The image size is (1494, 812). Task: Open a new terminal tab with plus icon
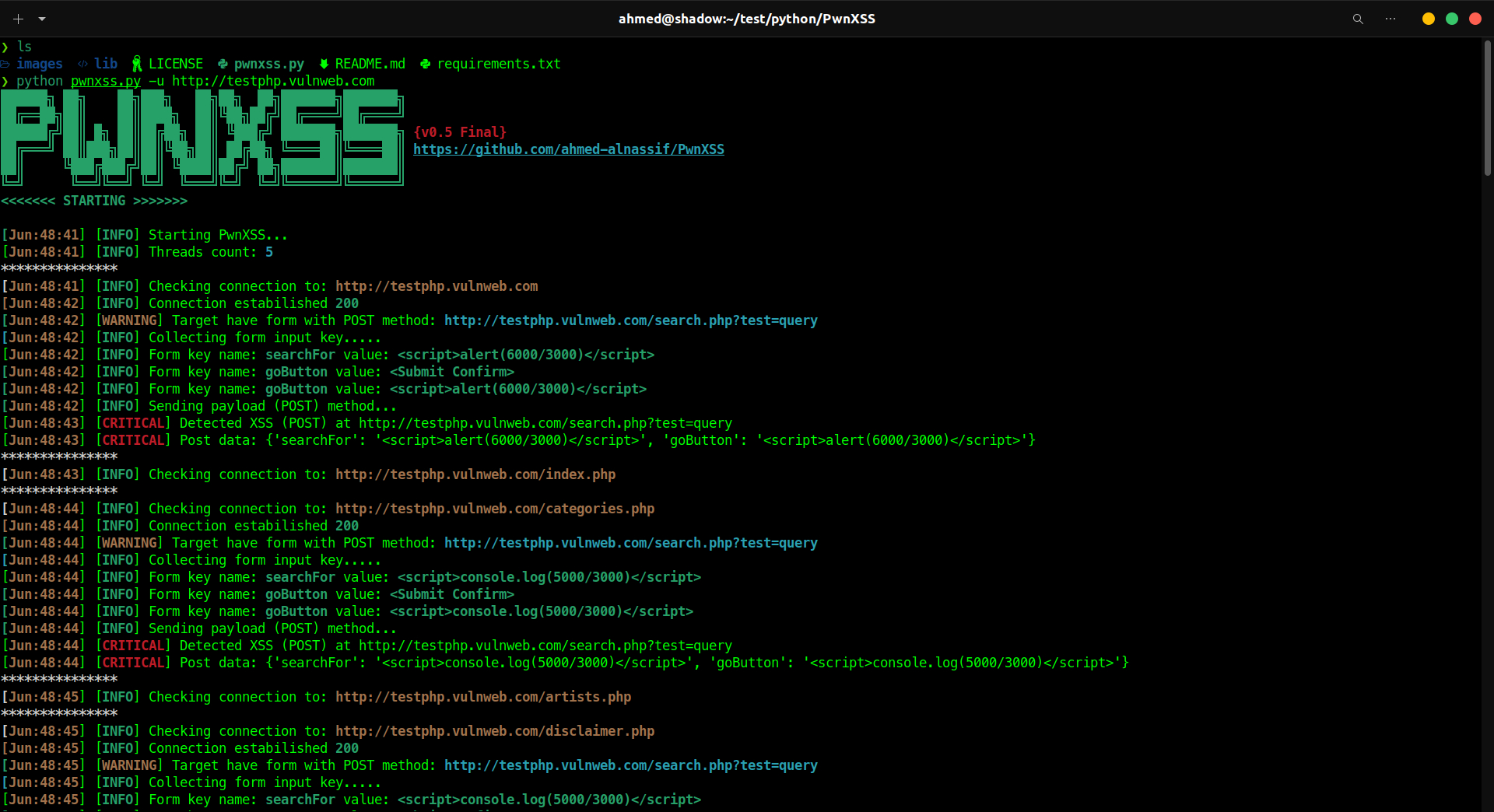point(18,19)
